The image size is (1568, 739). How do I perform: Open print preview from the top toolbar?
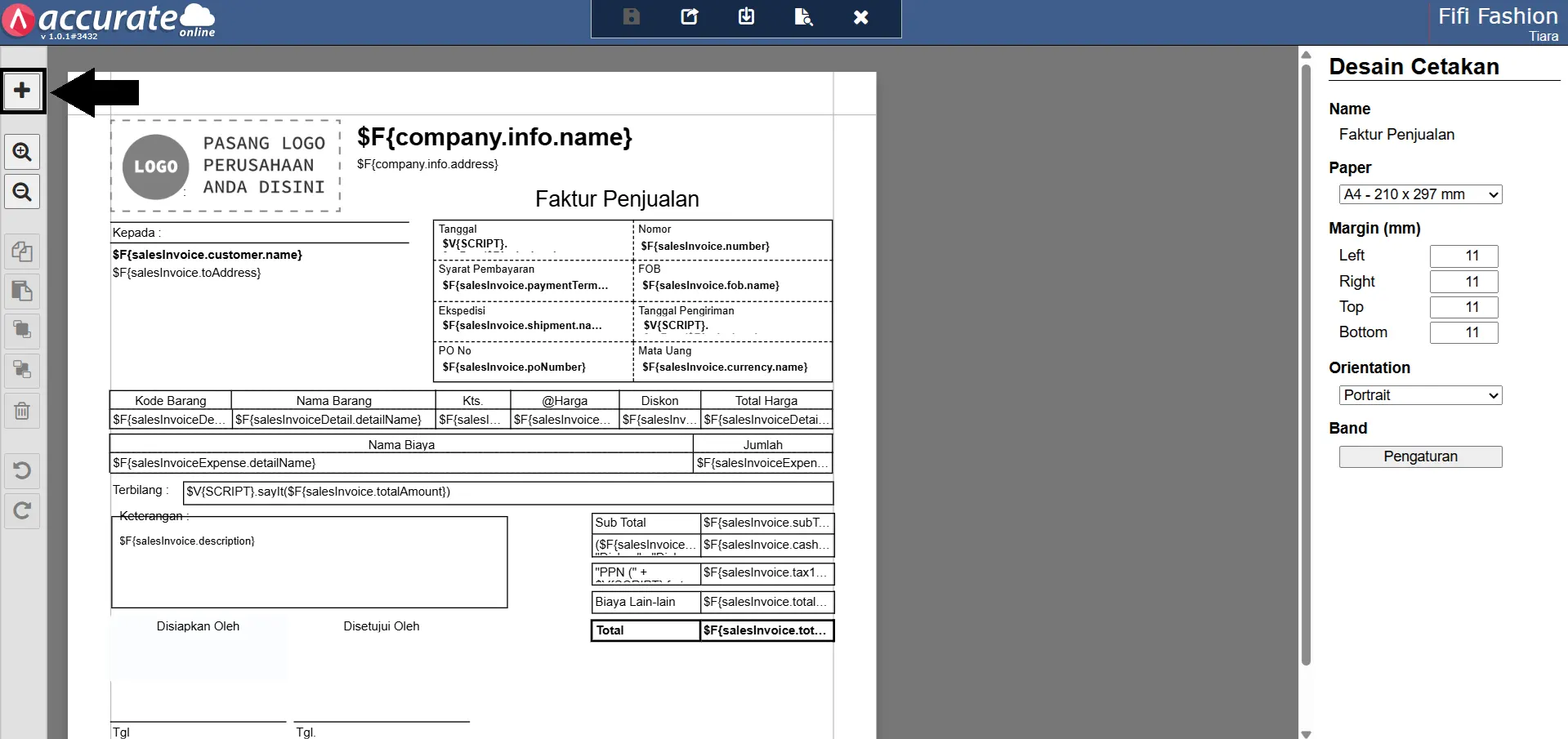pyautogui.click(x=803, y=17)
